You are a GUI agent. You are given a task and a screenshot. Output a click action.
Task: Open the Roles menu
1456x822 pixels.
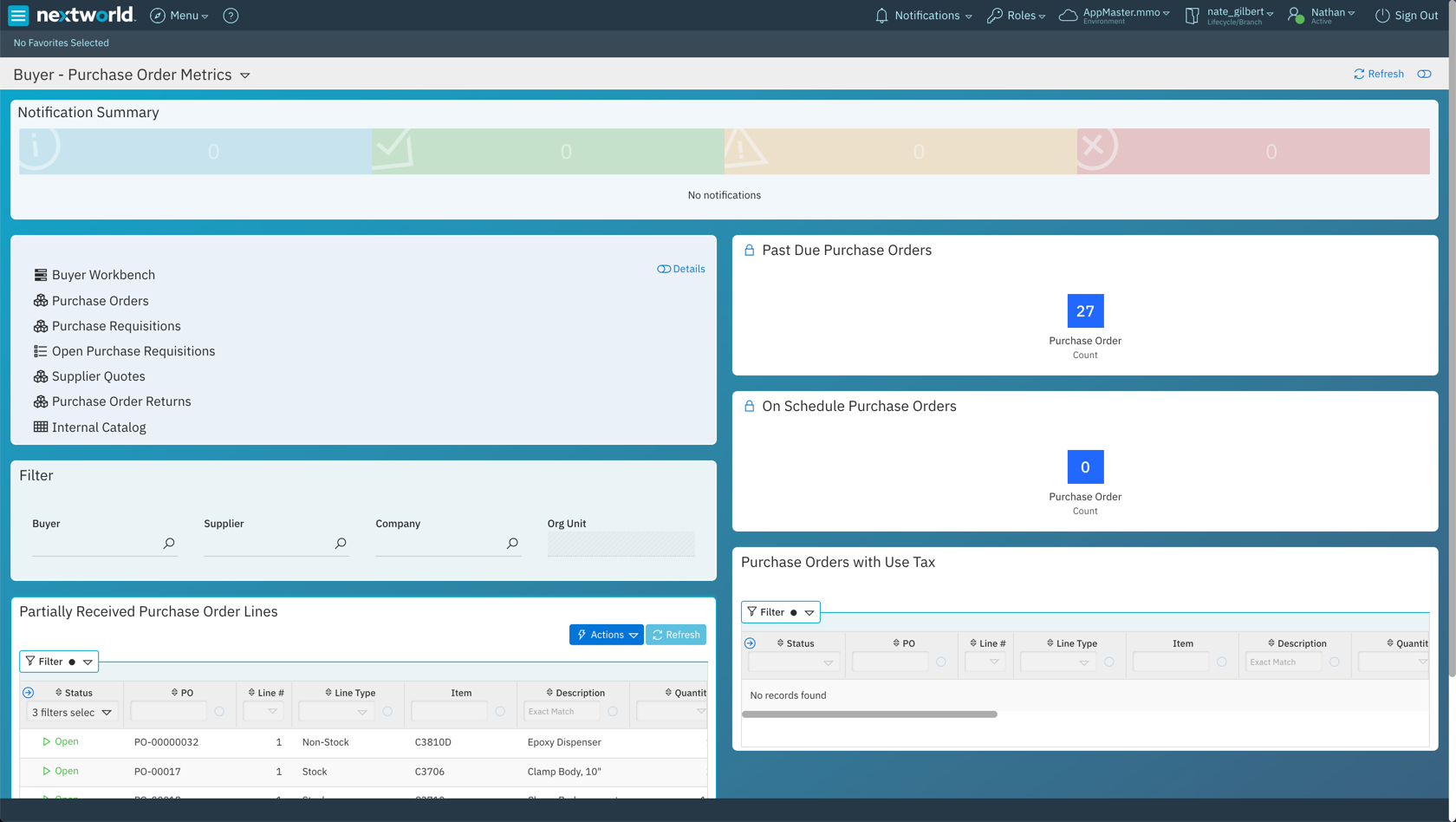tap(1016, 15)
